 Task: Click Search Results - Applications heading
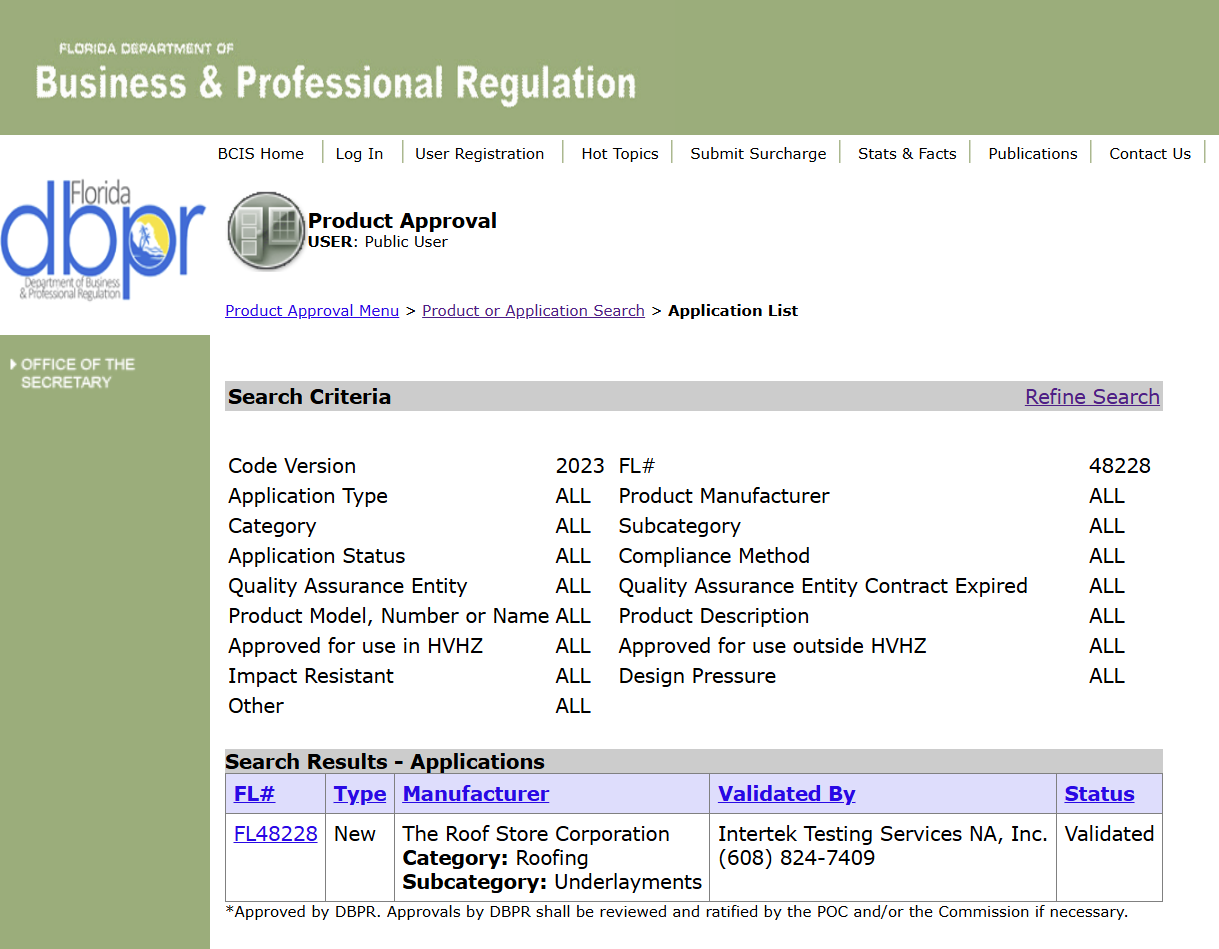click(385, 762)
